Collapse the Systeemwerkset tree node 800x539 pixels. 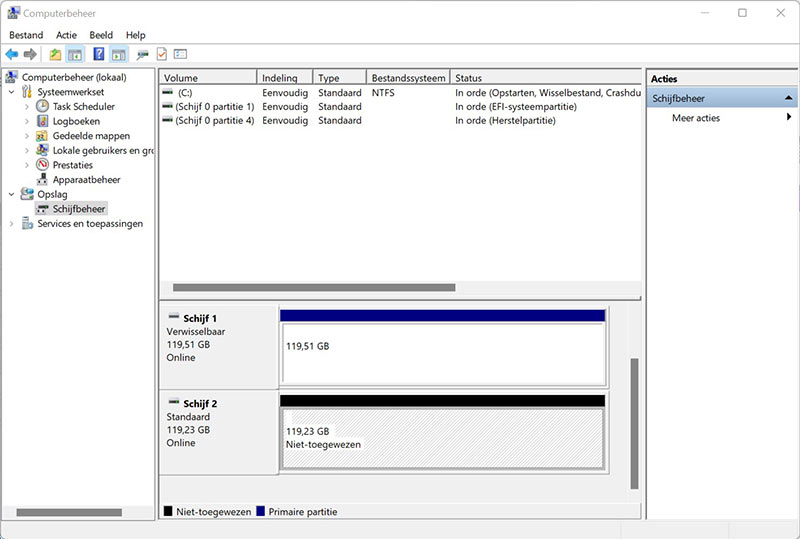12,92
